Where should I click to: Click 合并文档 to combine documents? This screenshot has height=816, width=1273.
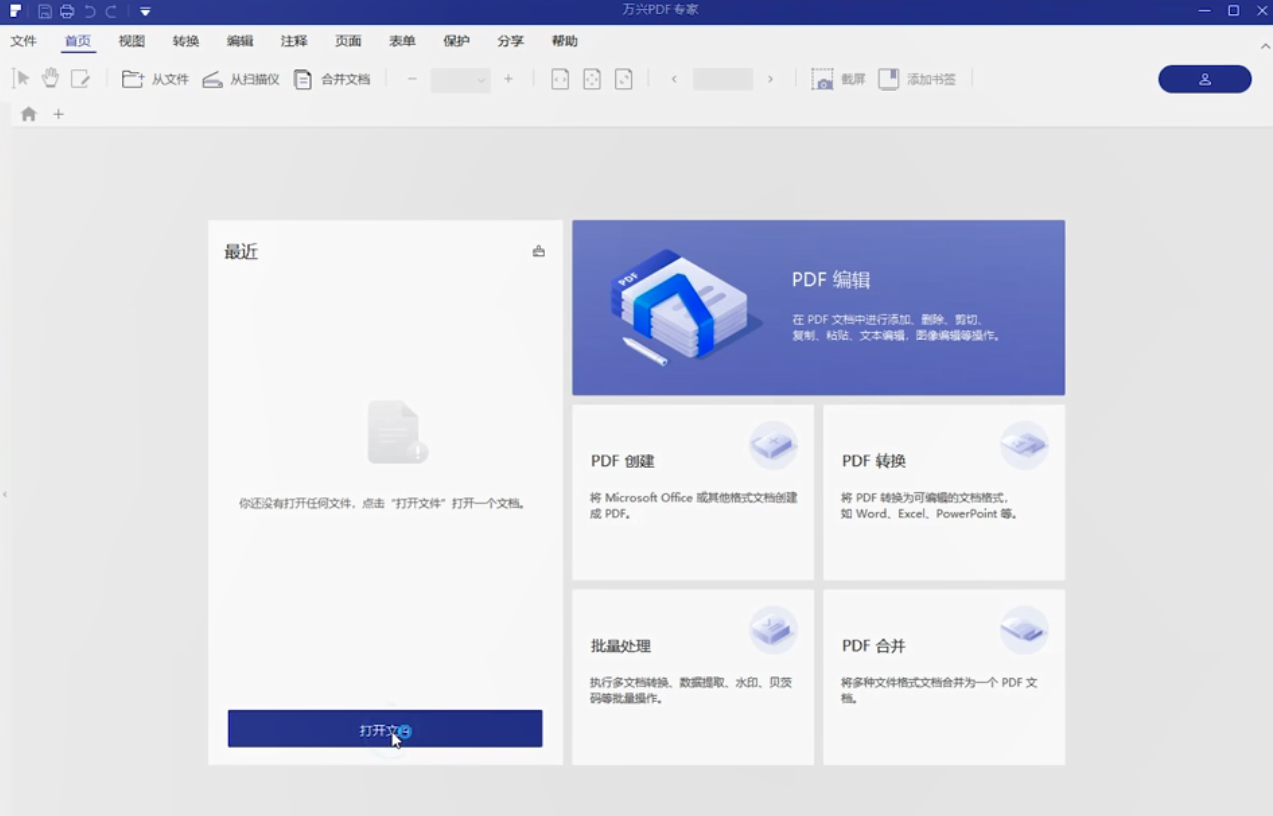point(332,79)
